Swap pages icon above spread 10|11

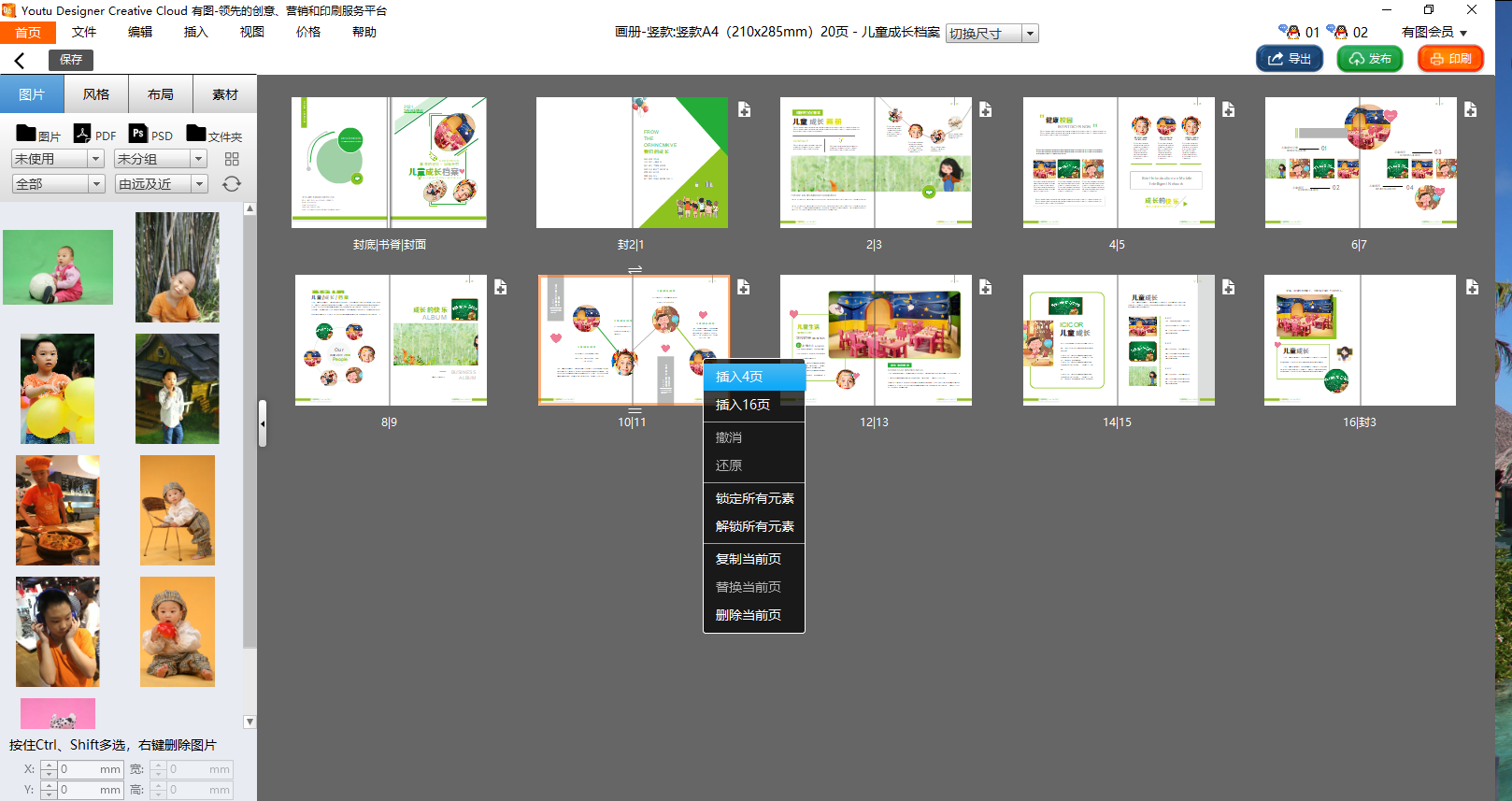(x=635, y=269)
